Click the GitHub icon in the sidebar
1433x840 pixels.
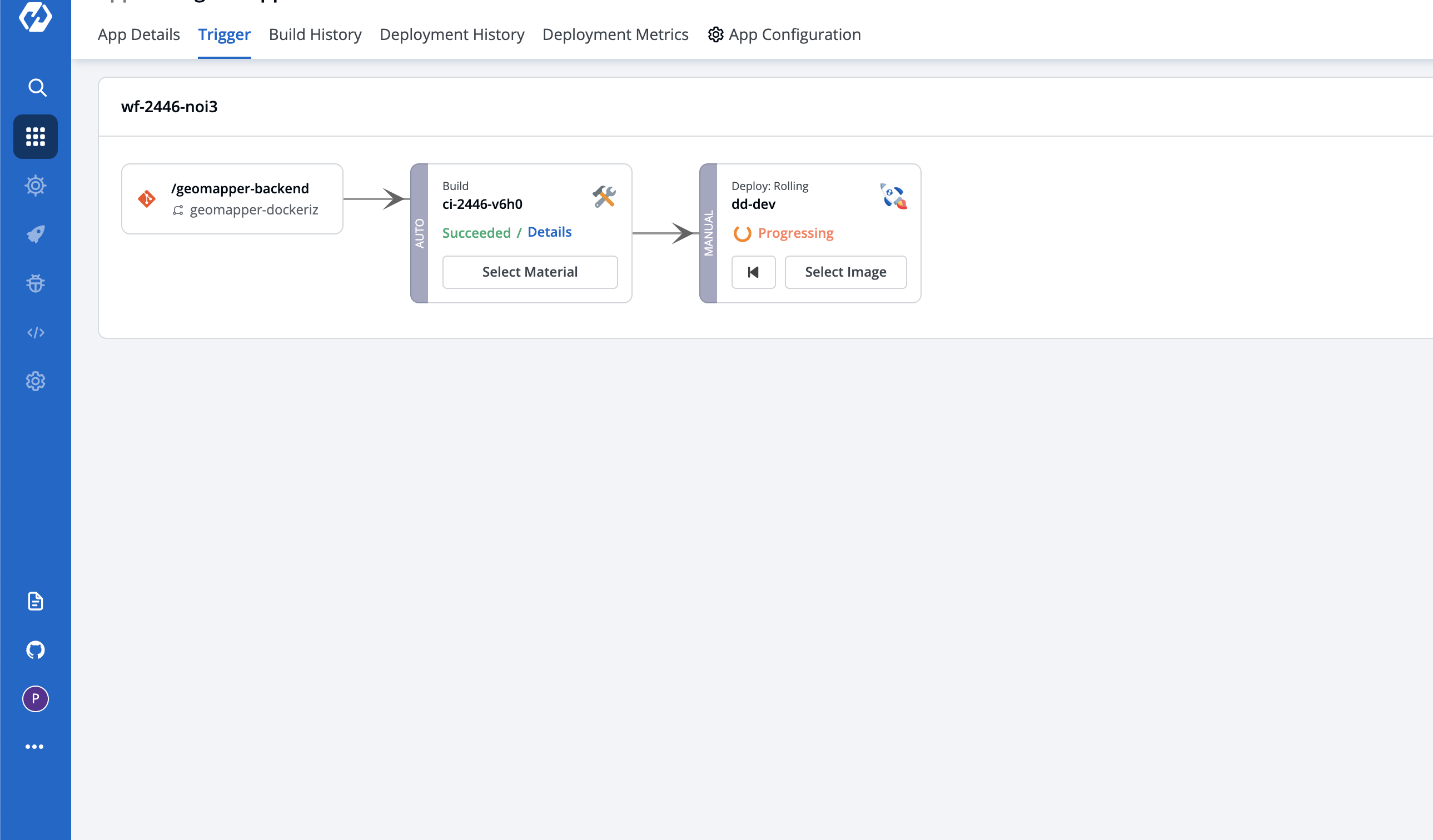point(35,649)
